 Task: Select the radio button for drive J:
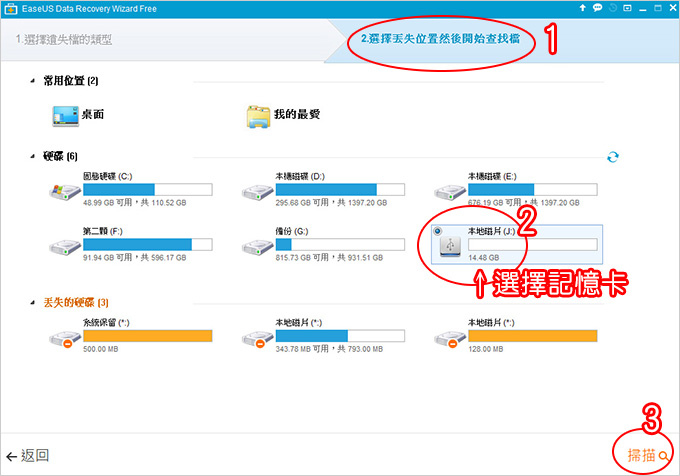438,231
